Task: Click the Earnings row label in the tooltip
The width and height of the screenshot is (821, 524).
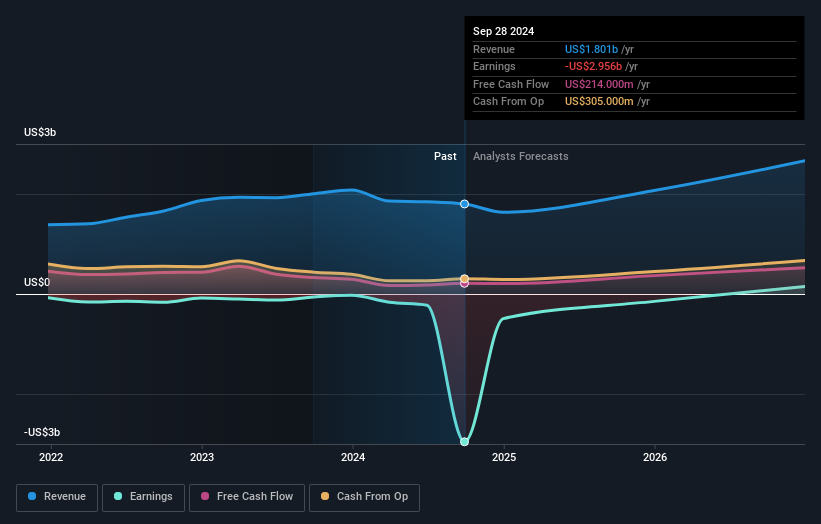Action: click(x=494, y=66)
